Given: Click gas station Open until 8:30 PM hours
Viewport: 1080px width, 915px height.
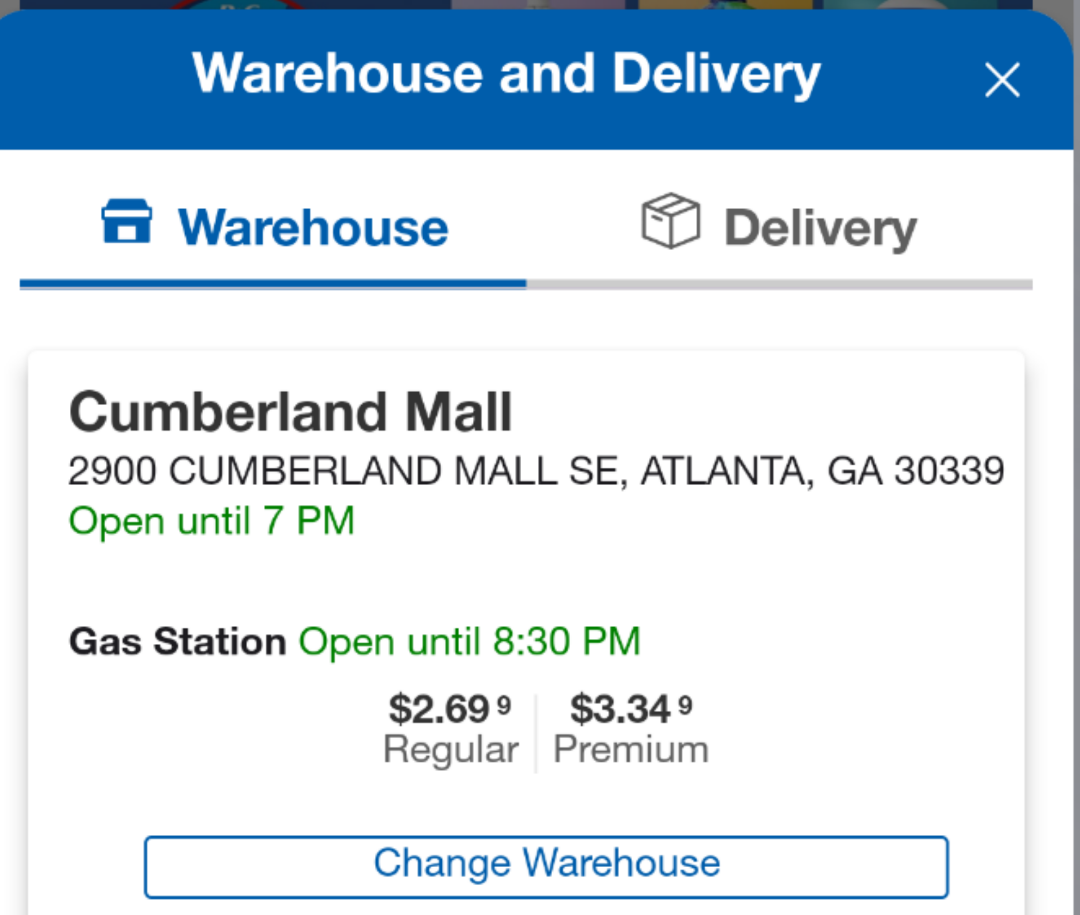Looking at the screenshot, I should [x=470, y=641].
